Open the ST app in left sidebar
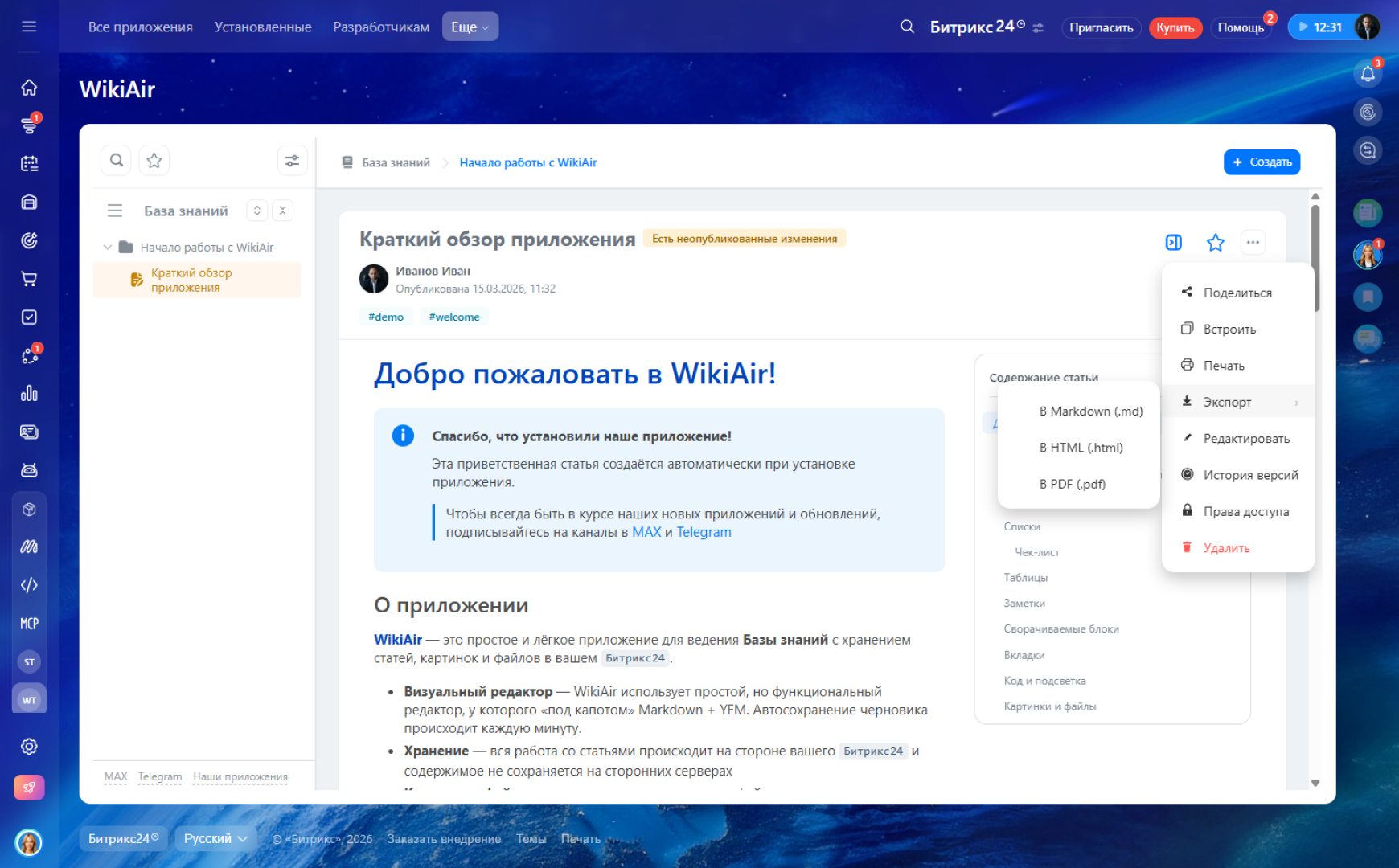This screenshot has width=1399, height=868. [29, 662]
